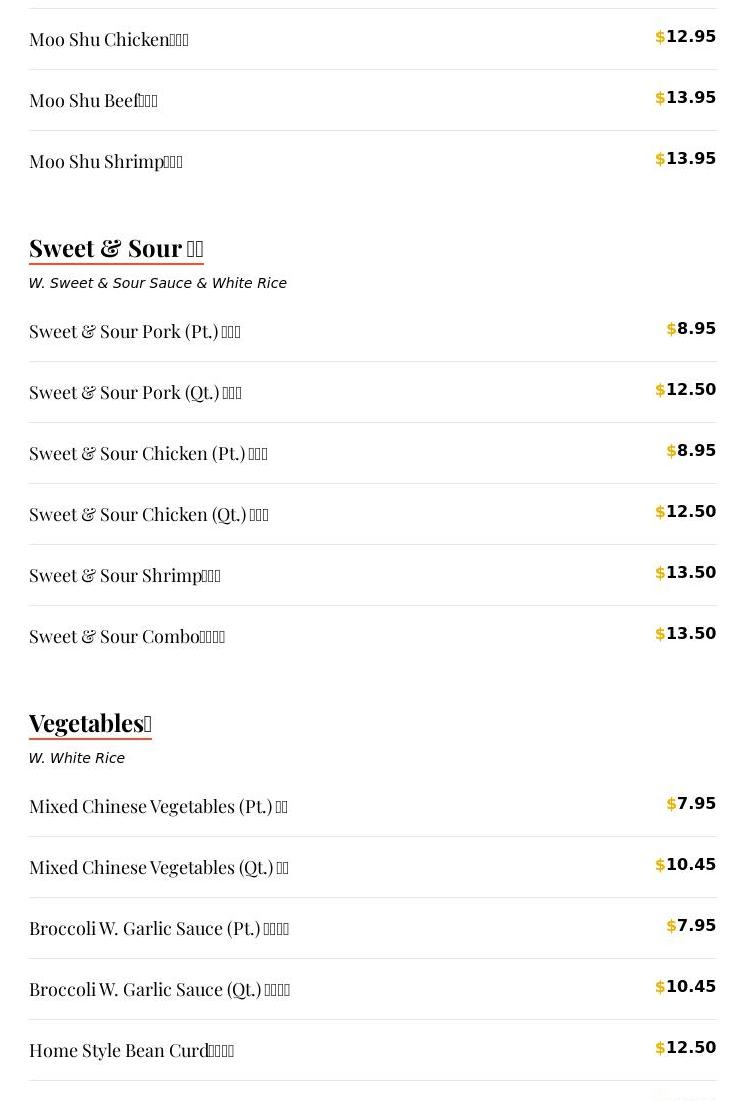
Task: Click the Vegetables section heading
Action: pyautogui.click(x=90, y=723)
